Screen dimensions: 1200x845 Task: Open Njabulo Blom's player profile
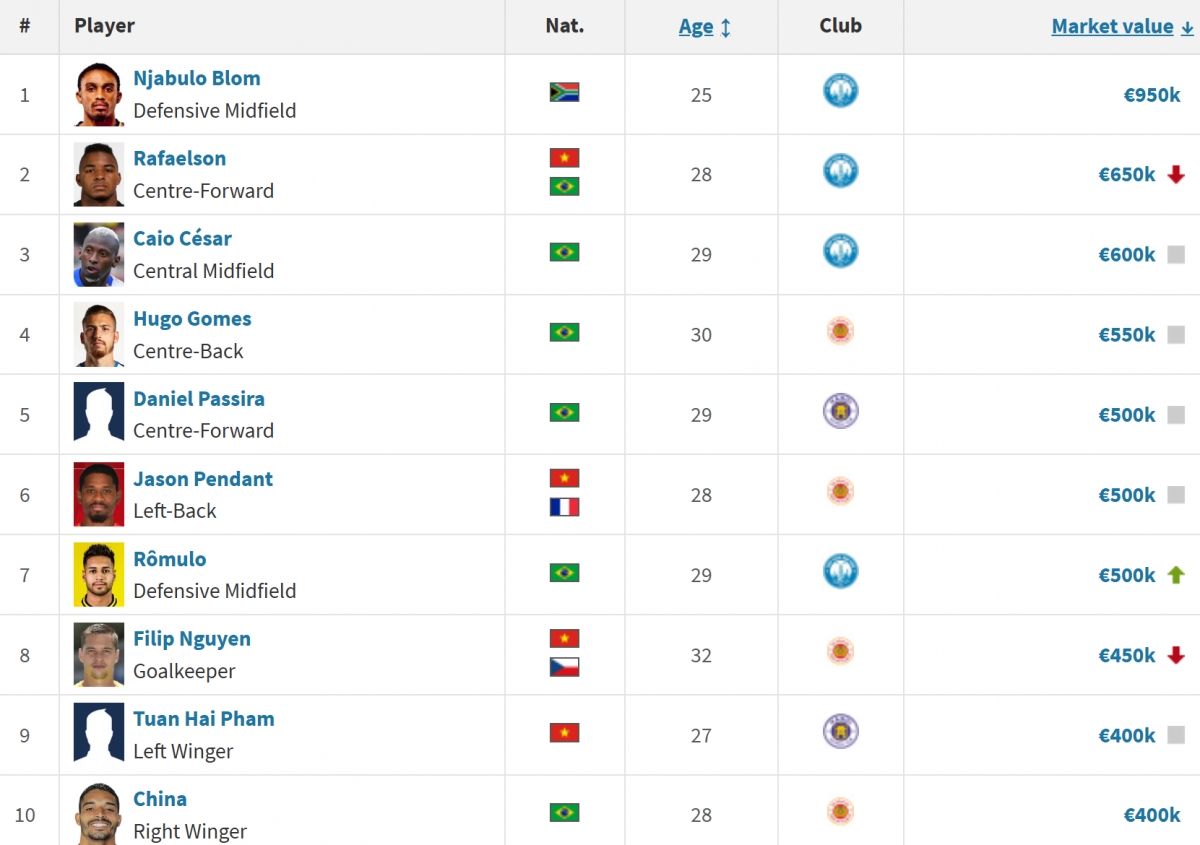[x=197, y=78]
